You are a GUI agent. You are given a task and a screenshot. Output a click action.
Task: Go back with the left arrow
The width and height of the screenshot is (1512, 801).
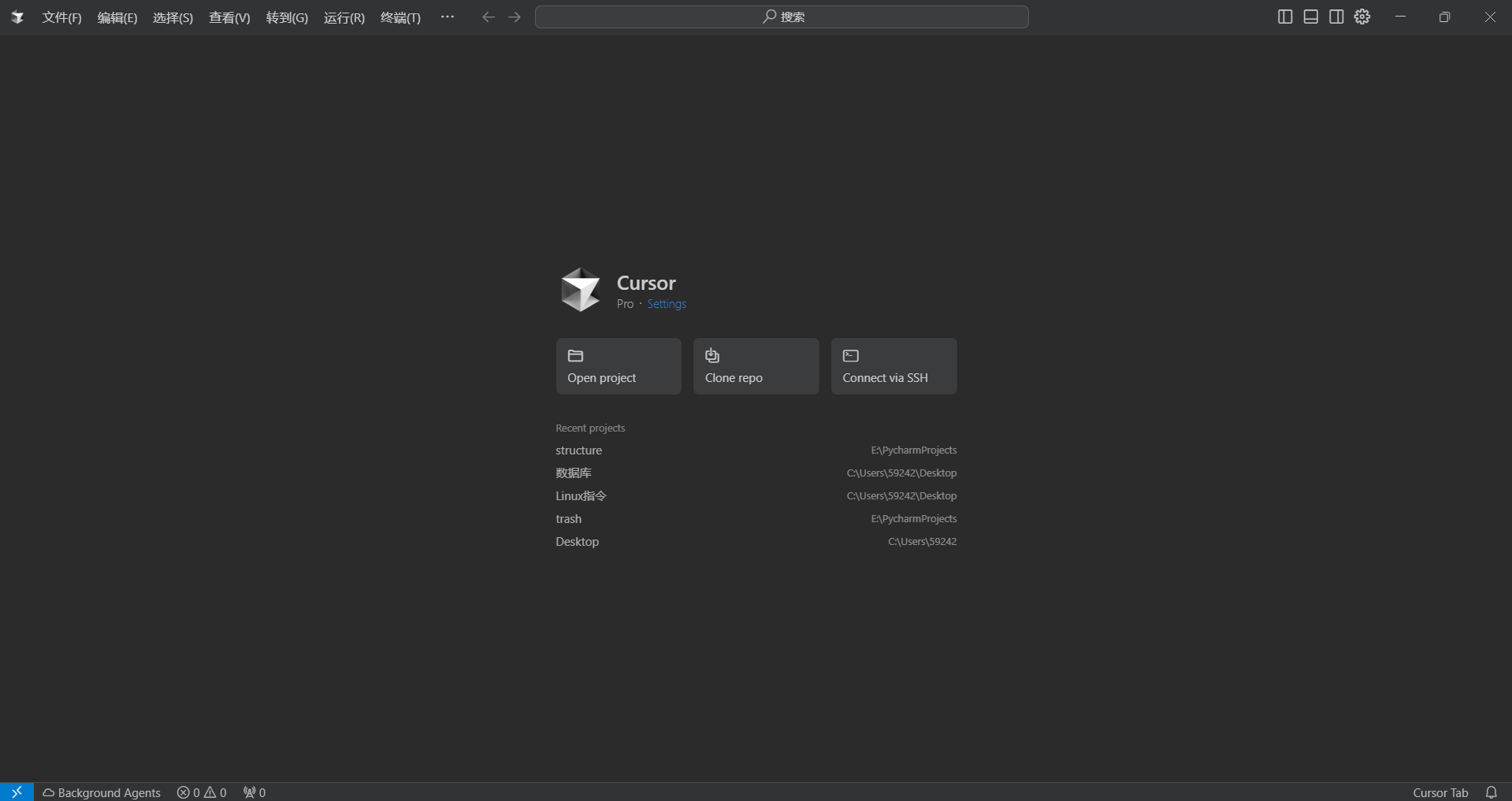(x=489, y=17)
